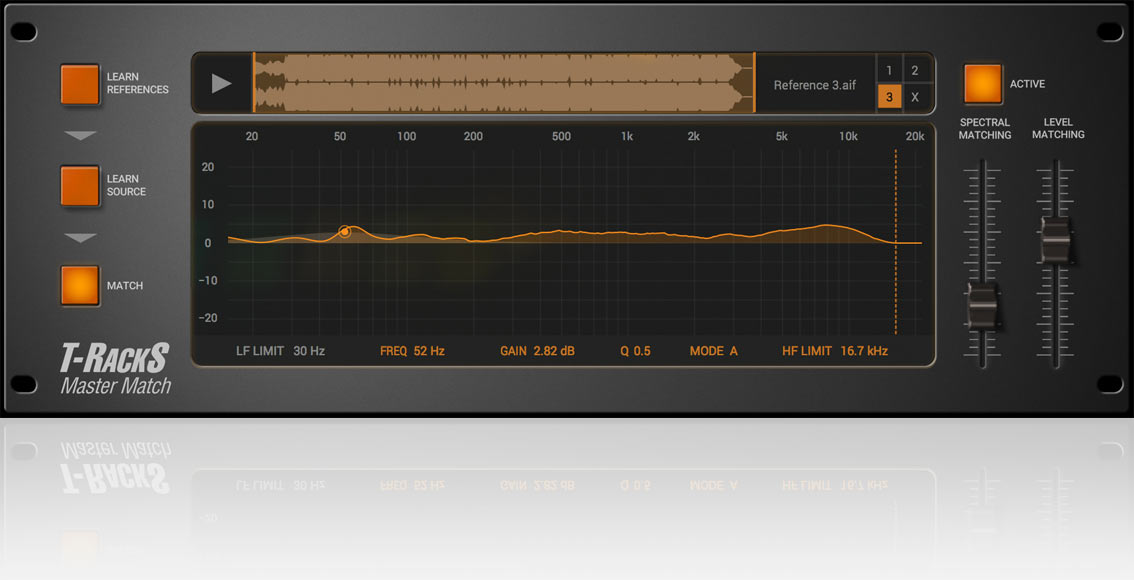Click the -20 dB gain axis label
Screen dimensions: 1134x580
(208, 318)
